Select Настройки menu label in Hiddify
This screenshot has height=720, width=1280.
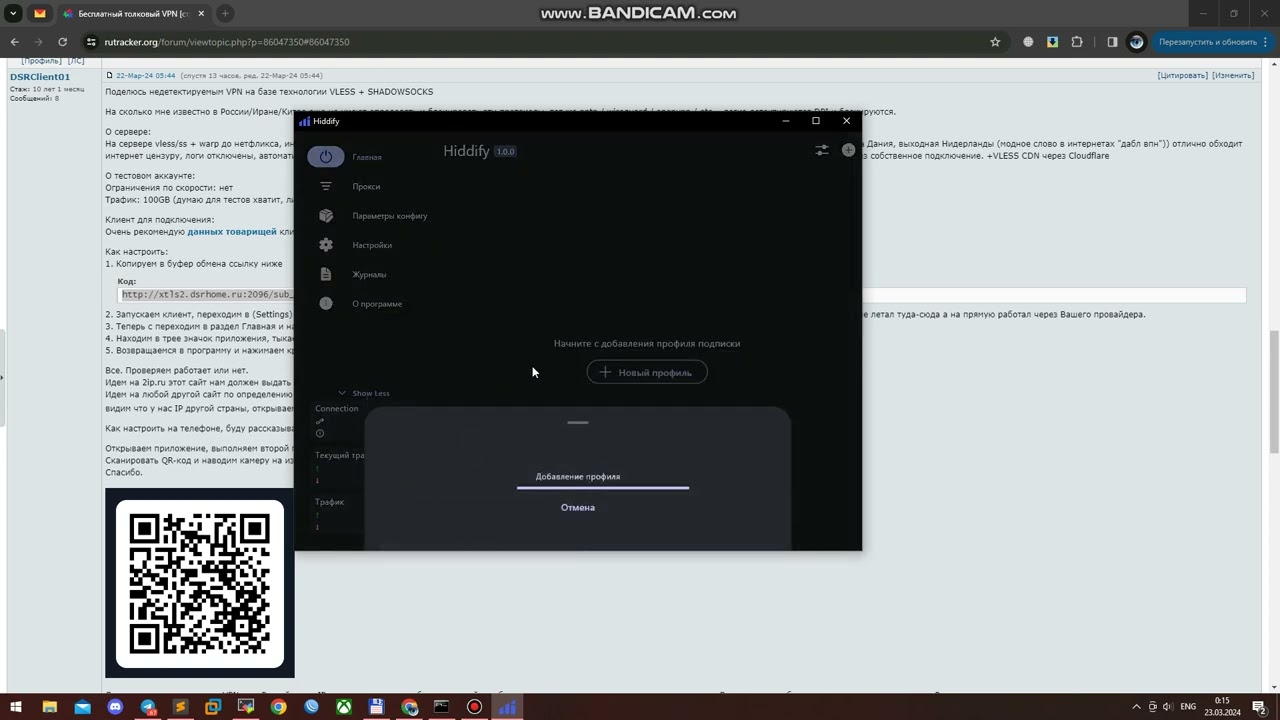coord(372,245)
